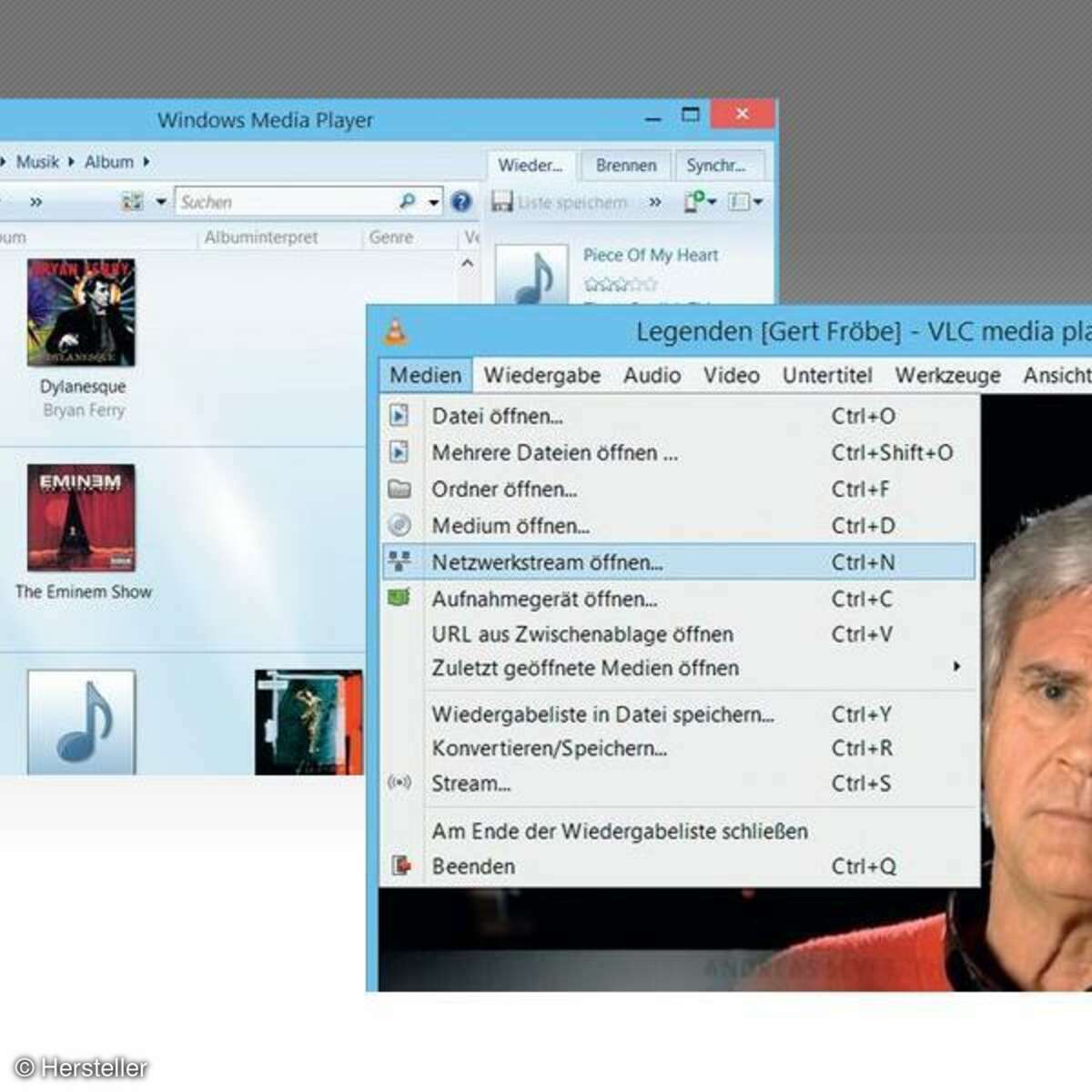Click the Stream broadcast icon

pyautogui.click(x=400, y=783)
